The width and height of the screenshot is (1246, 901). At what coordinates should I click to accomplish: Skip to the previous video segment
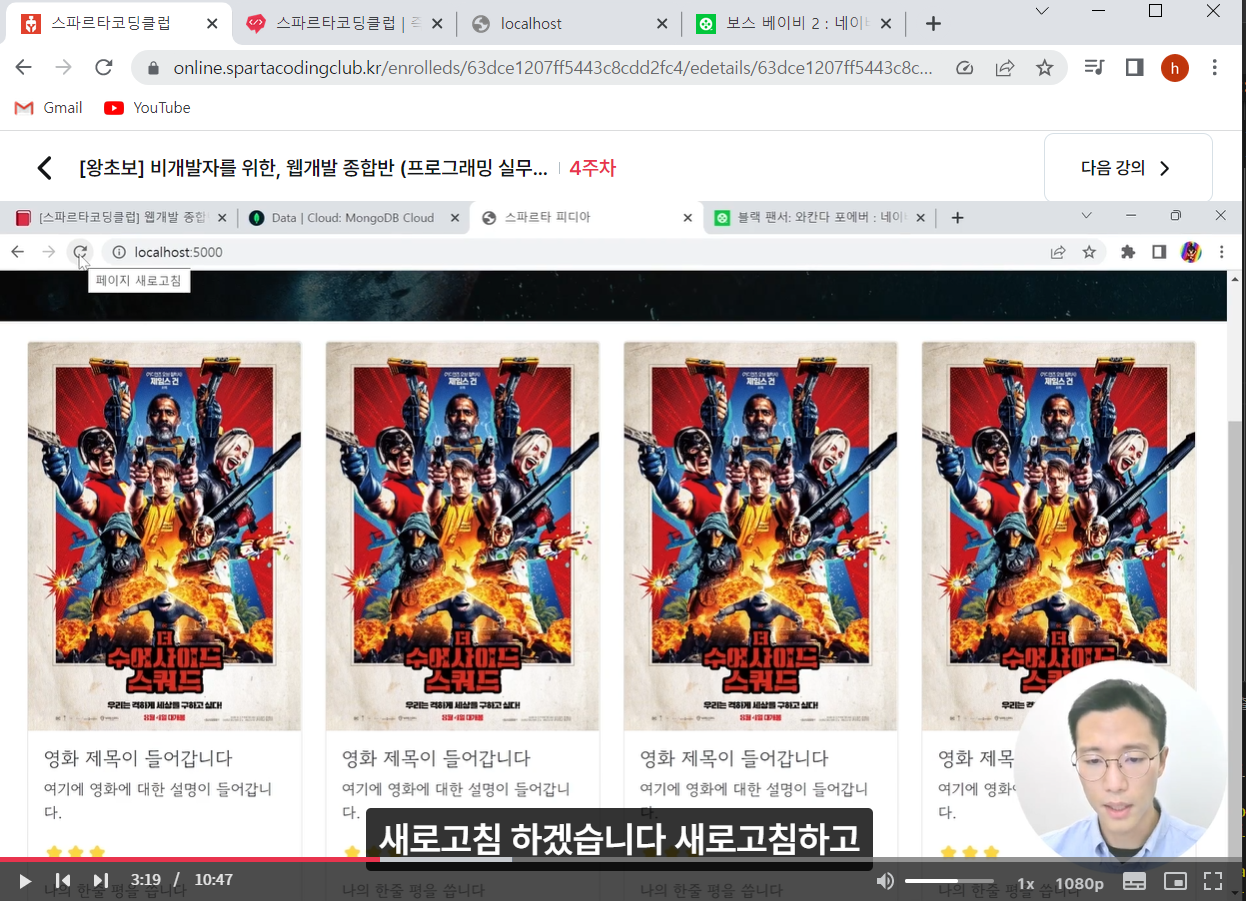pyautogui.click(x=63, y=881)
